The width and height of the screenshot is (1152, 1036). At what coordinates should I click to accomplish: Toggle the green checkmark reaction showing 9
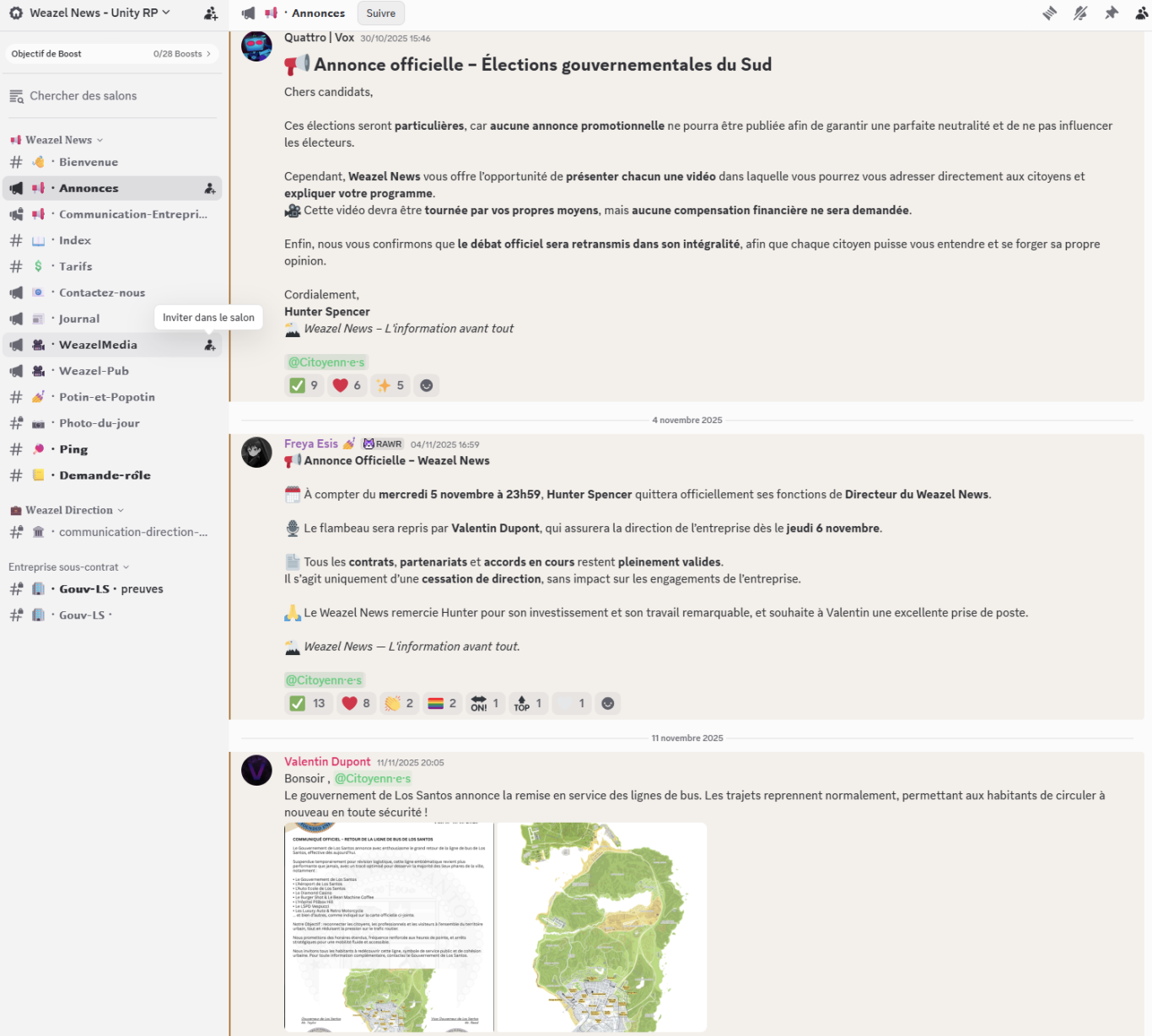tap(304, 386)
